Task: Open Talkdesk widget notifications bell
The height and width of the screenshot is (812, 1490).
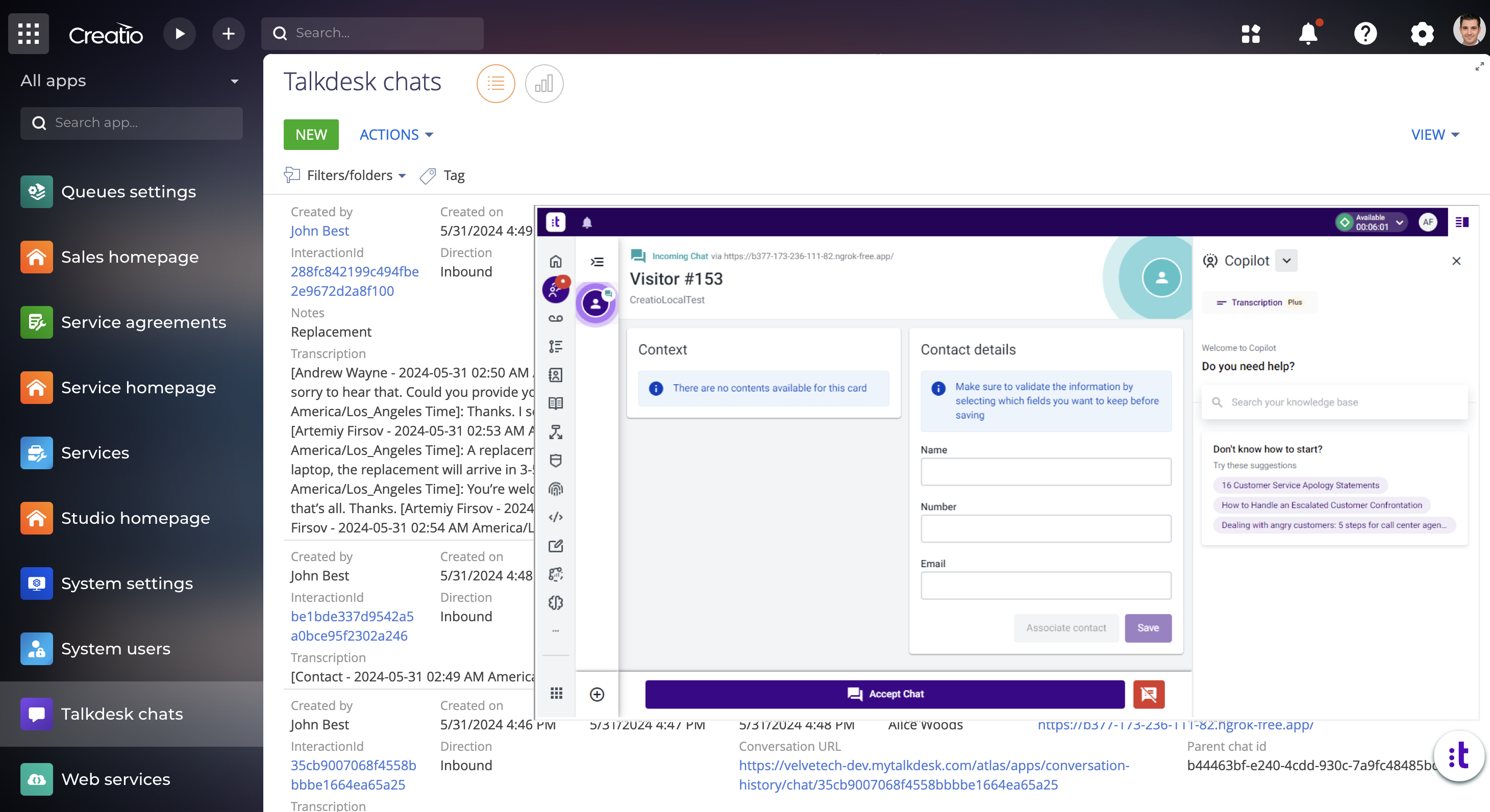Action: pos(587,223)
